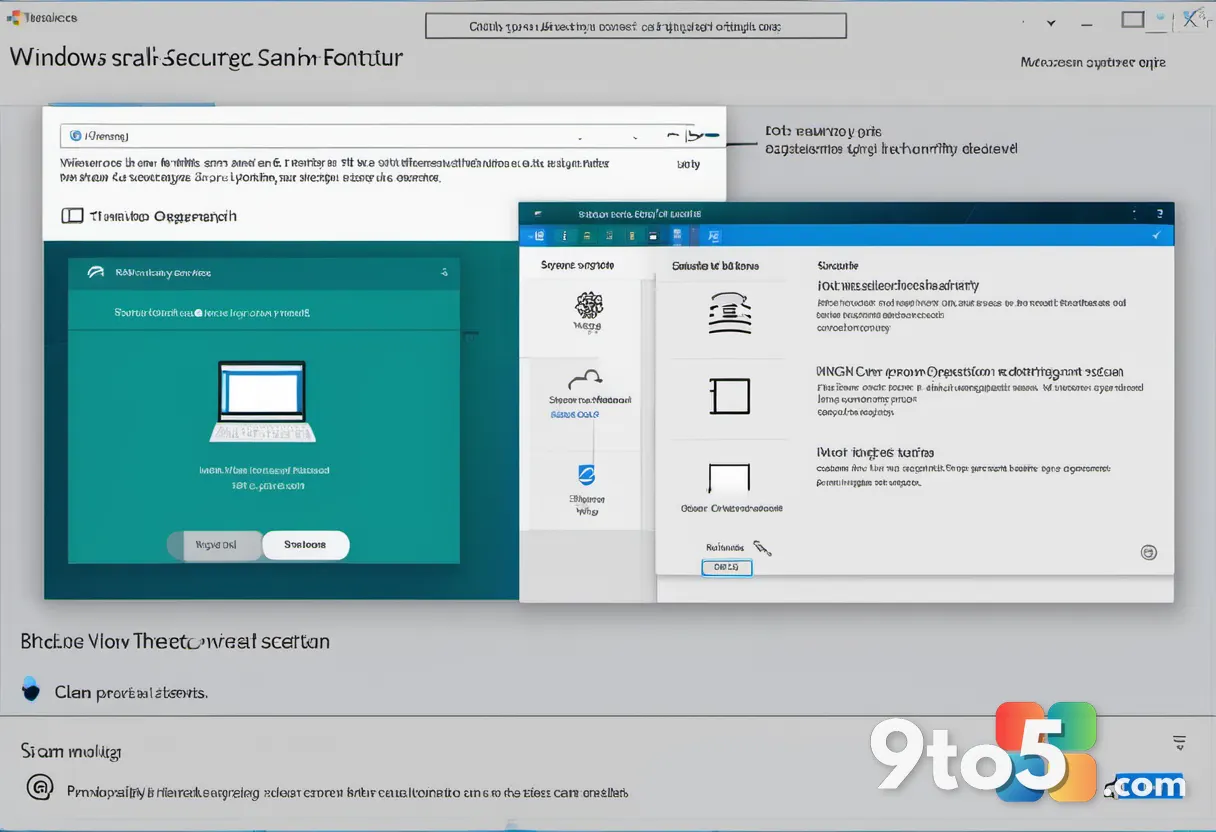Click the arc icon in teal dialog header
Image resolution: width=1216 pixels, height=832 pixels.
97,272
